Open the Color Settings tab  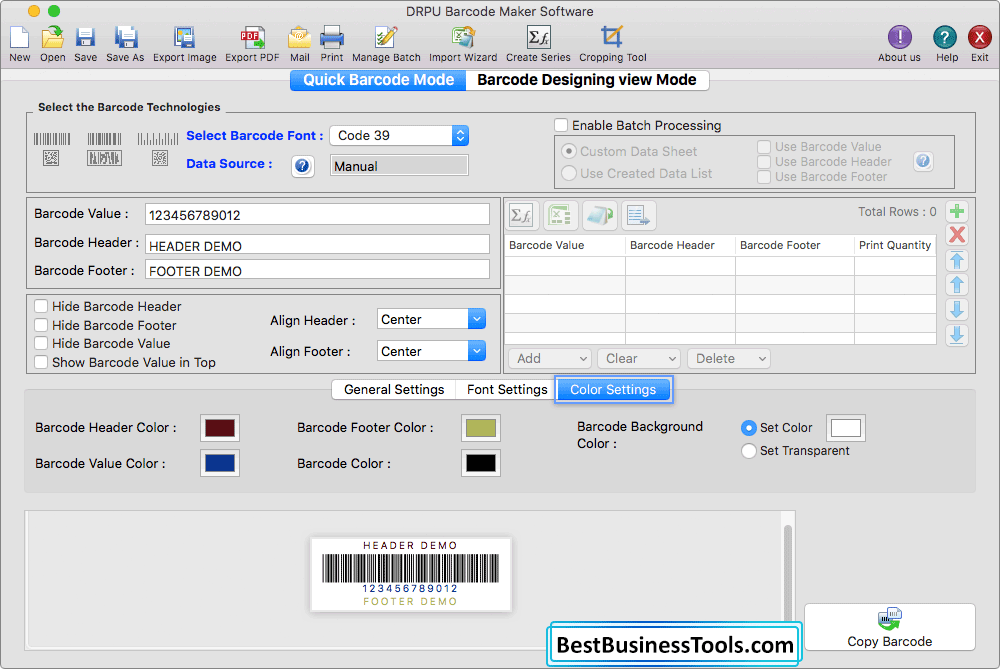coord(614,390)
